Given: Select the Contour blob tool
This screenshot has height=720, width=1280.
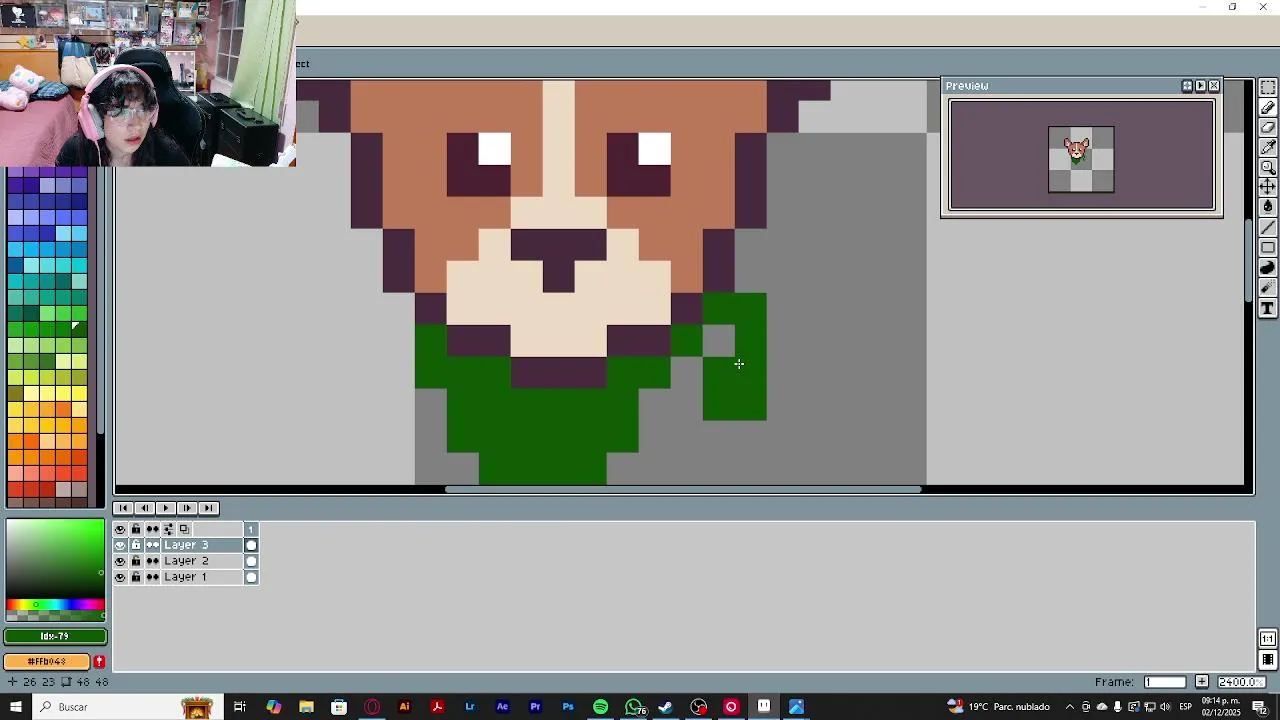Looking at the screenshot, I should pyautogui.click(x=1268, y=268).
